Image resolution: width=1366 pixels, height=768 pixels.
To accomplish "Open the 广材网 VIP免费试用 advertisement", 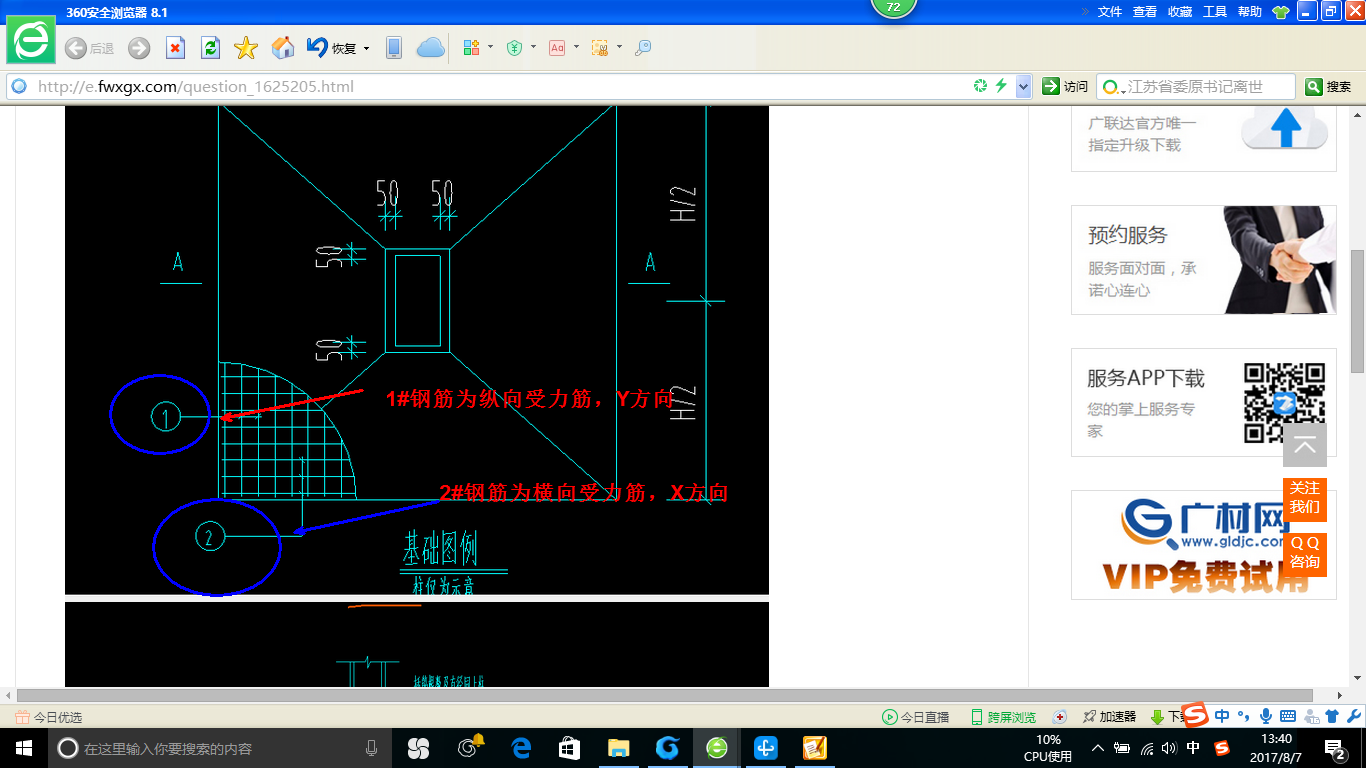I will (x=1204, y=545).
